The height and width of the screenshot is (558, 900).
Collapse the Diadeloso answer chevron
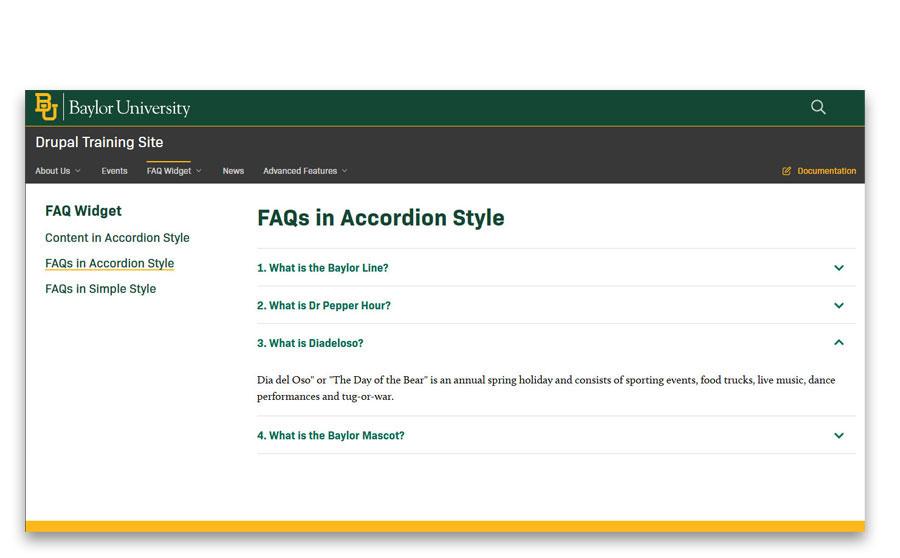point(839,343)
